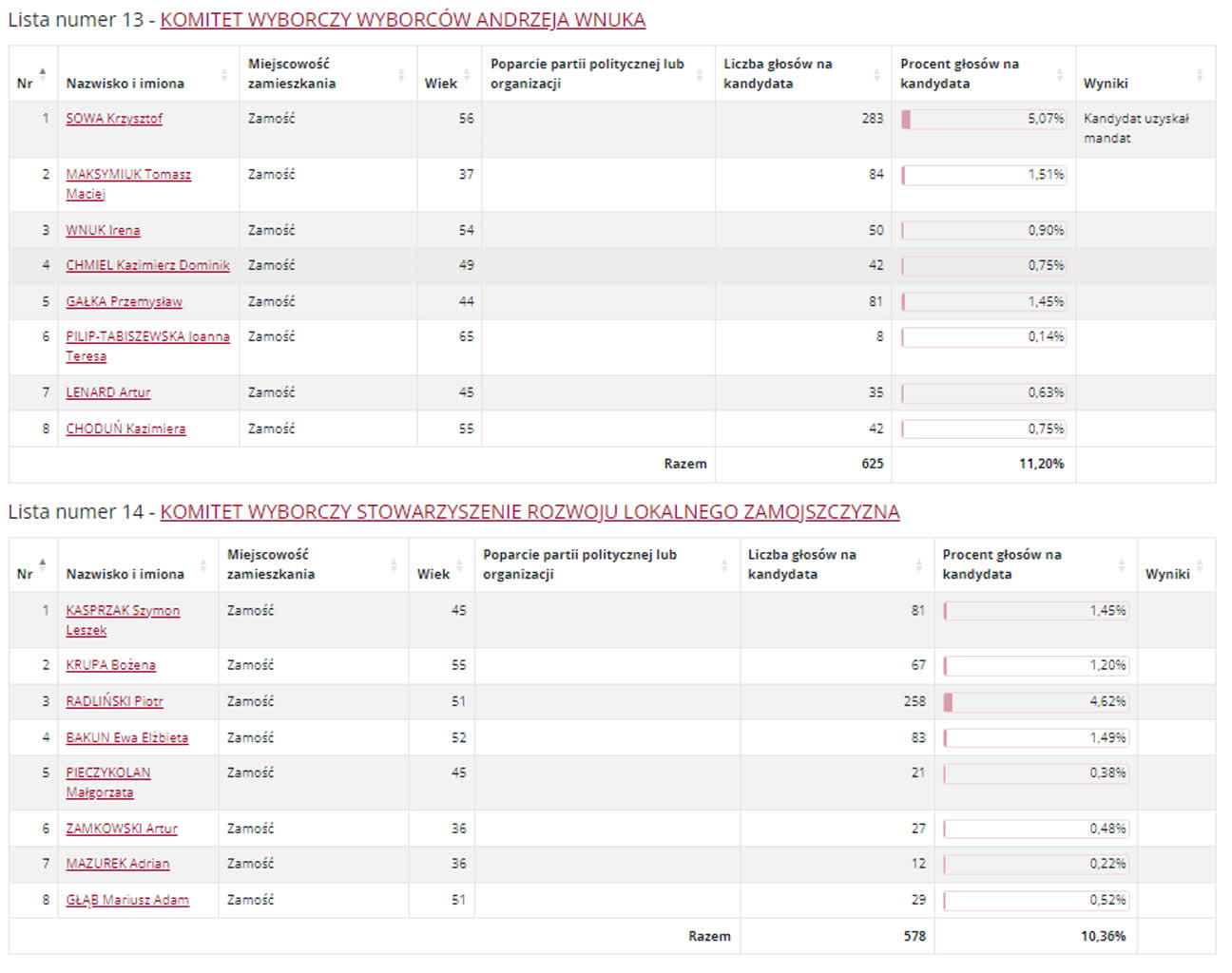This screenshot has width=1232, height=973.
Task: Open Stowarzyszenie Rozwoju Lokalnego Zamojszczyzna committee link
Action: point(529,512)
